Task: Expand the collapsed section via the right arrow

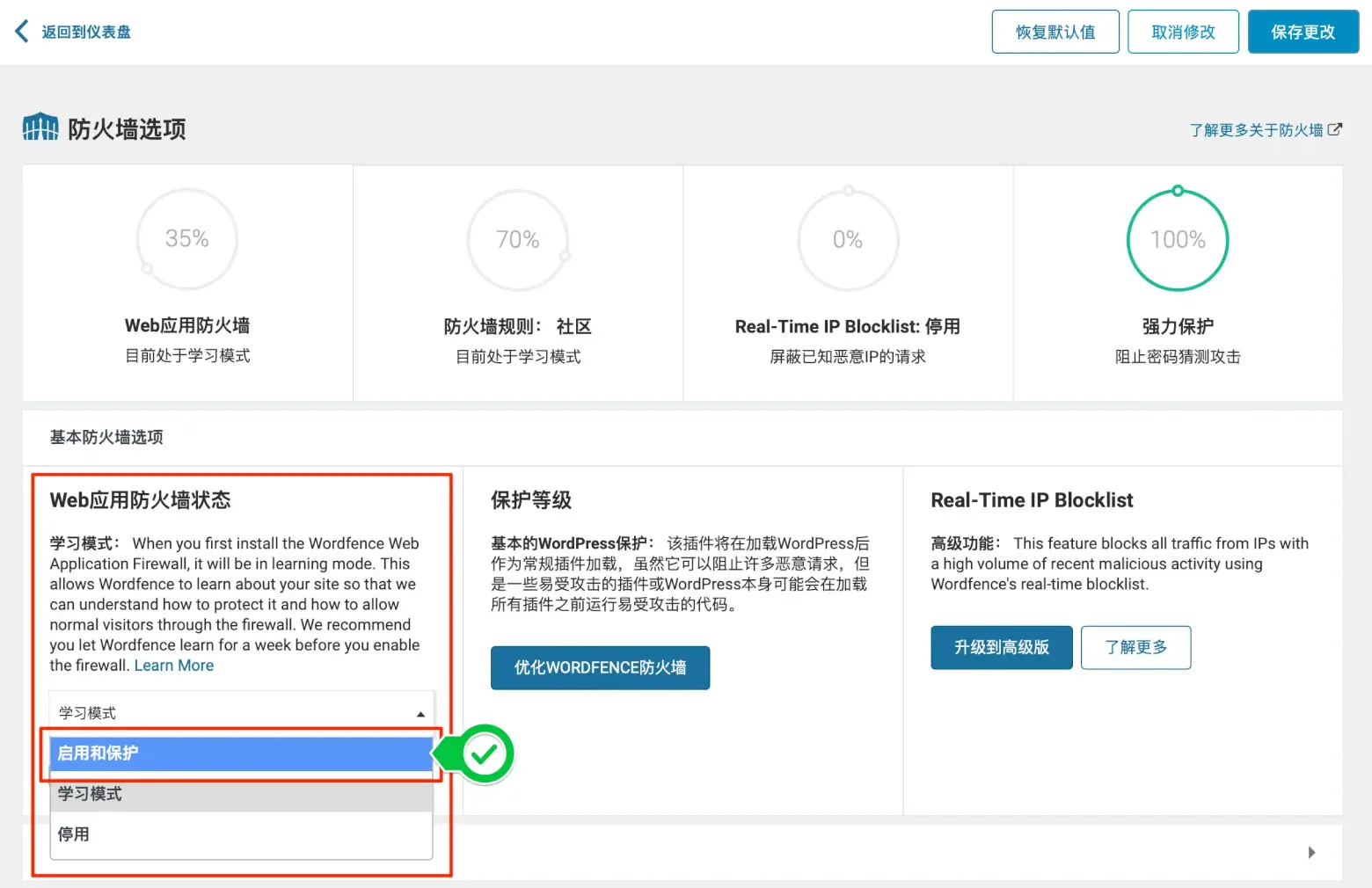Action: pos(1311,852)
